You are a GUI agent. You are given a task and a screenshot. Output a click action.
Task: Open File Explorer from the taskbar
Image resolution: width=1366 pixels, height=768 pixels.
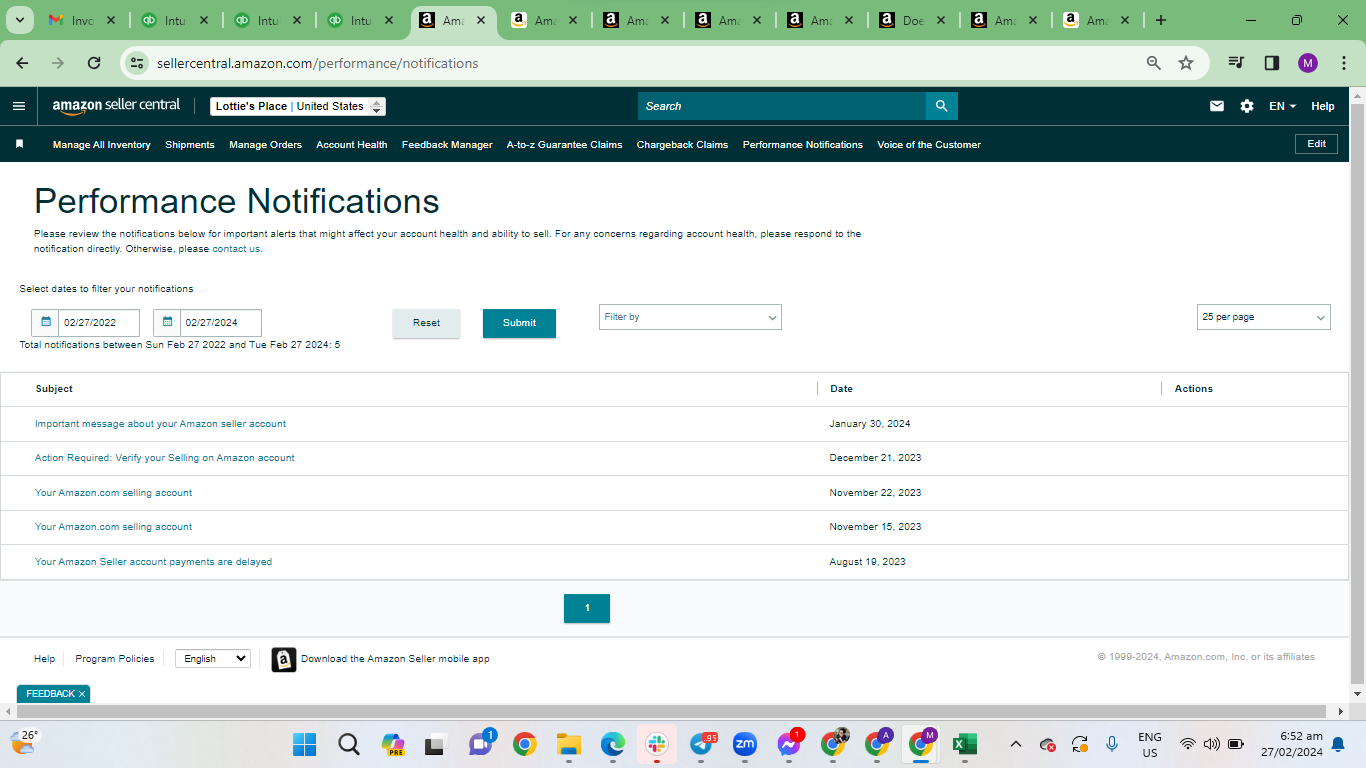569,744
